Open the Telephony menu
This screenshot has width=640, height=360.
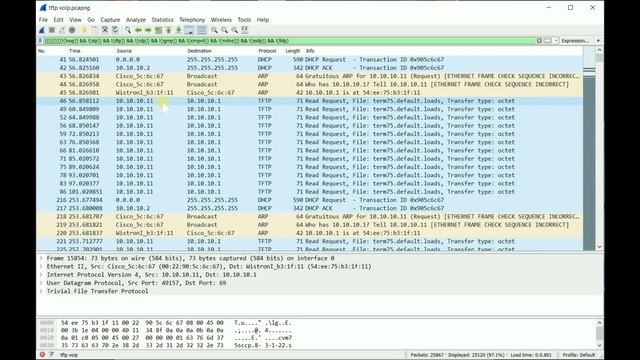(192, 20)
